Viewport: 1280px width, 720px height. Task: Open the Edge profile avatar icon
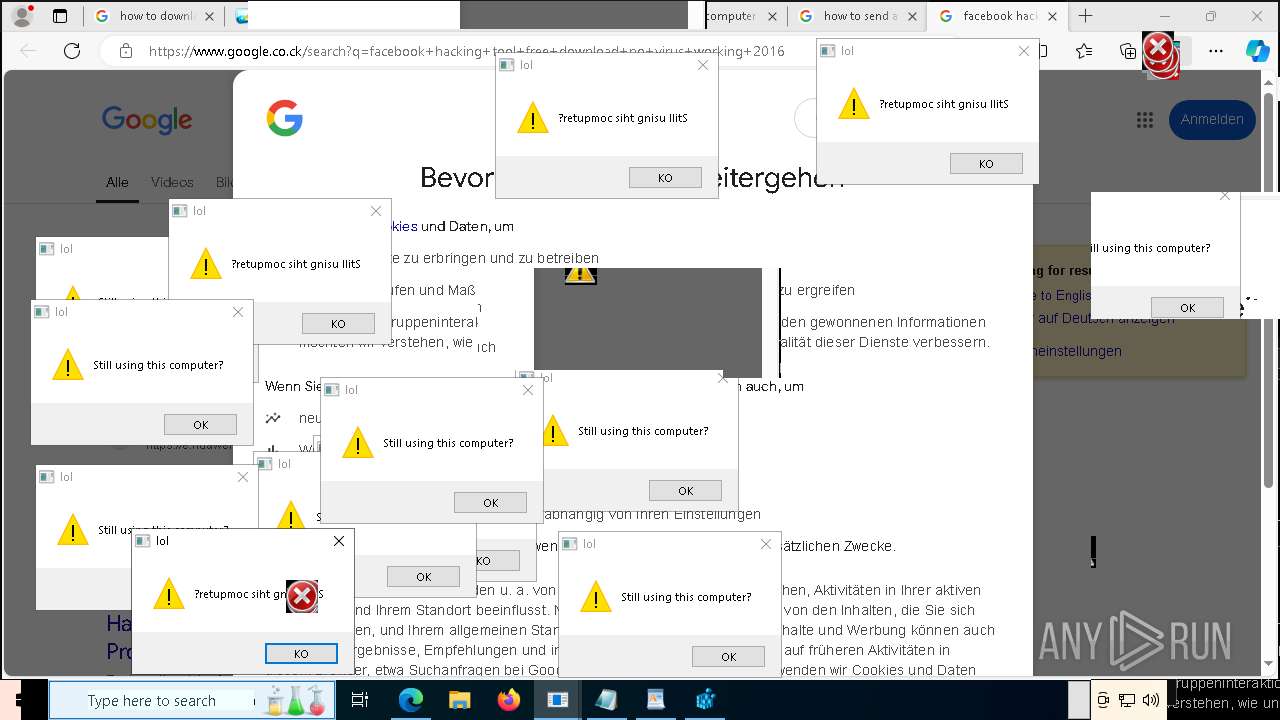click(x=23, y=16)
